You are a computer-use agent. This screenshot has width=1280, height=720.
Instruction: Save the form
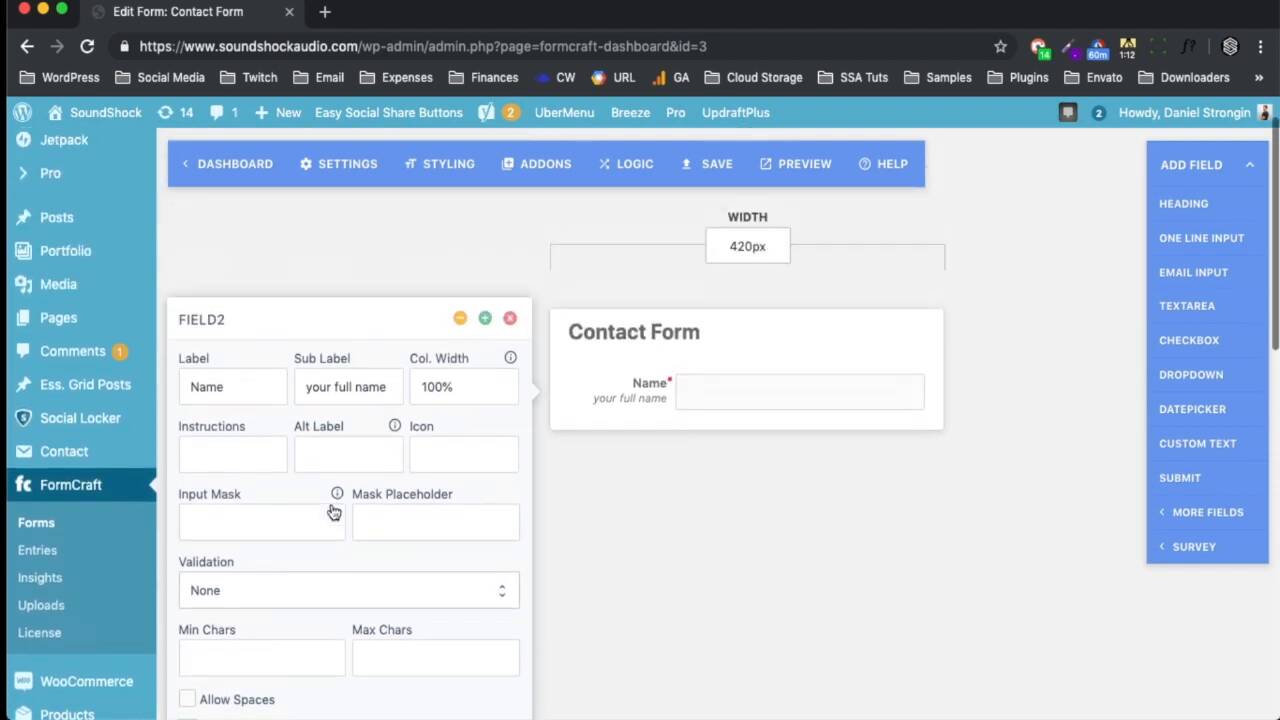(707, 164)
